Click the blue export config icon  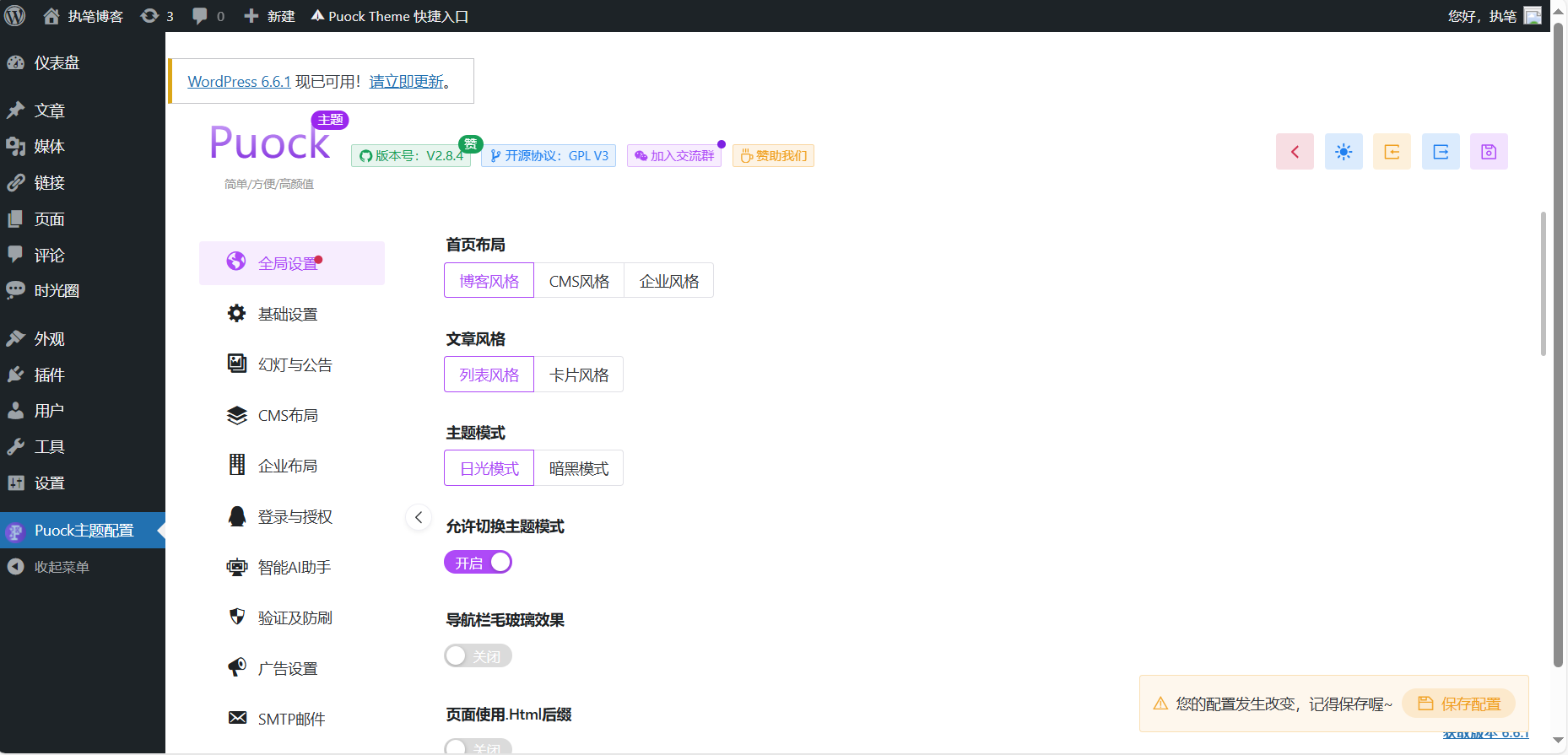[1441, 152]
